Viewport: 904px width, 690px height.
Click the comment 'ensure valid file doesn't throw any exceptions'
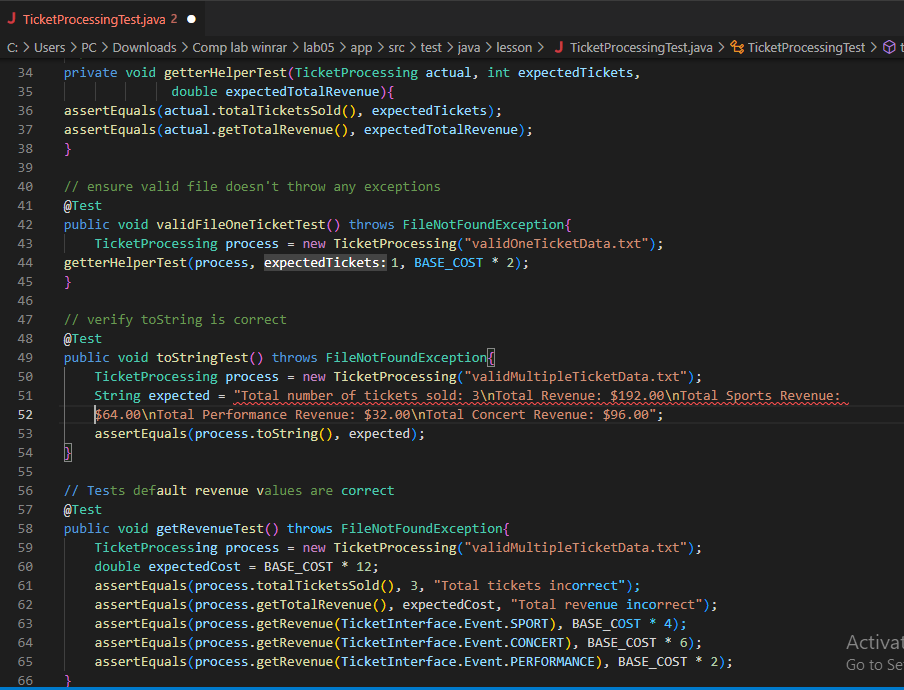coord(252,187)
